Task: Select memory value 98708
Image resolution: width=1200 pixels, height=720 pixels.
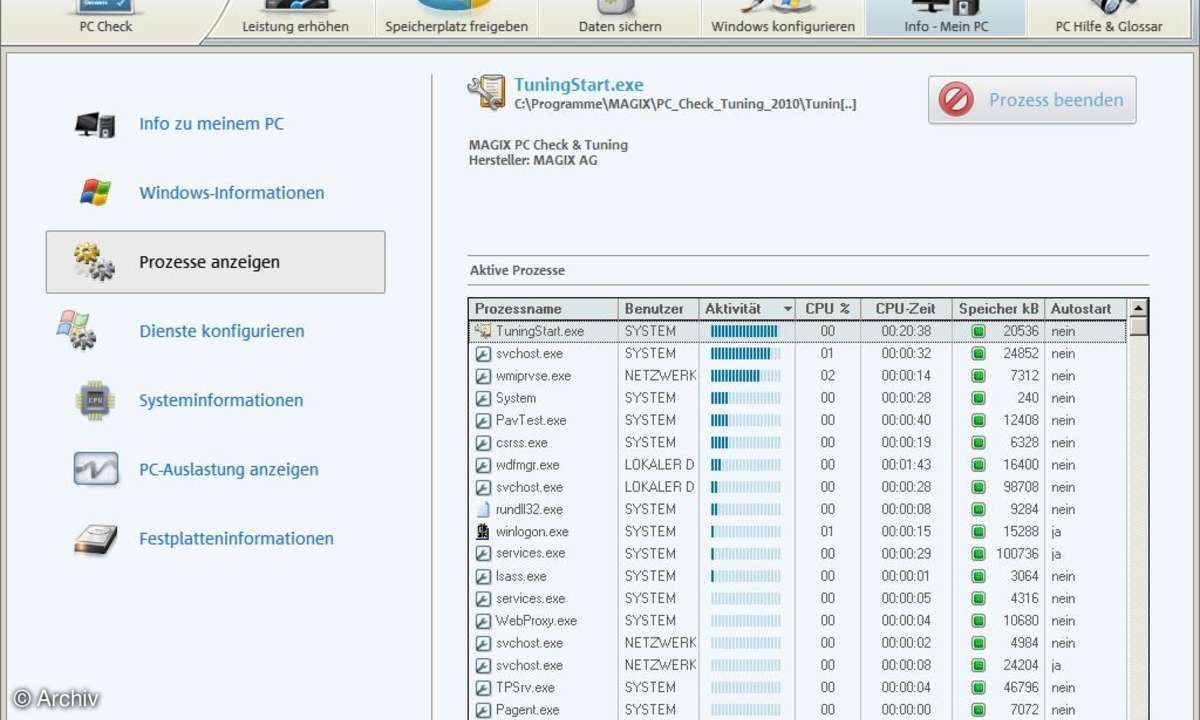Action: point(1021,487)
